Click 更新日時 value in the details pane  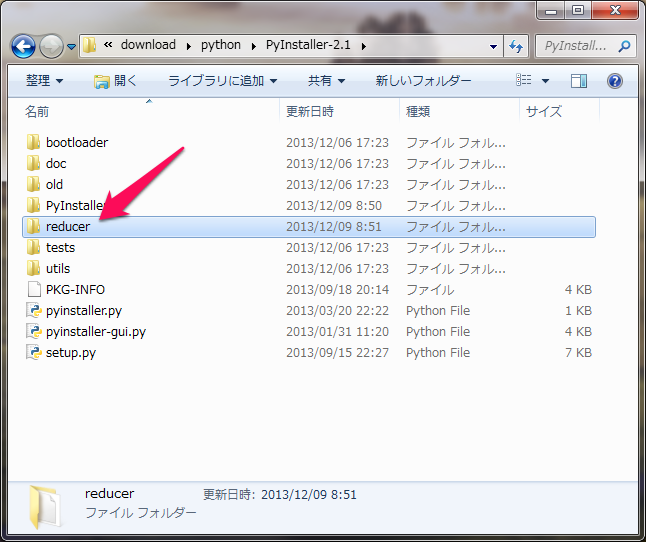[309, 494]
